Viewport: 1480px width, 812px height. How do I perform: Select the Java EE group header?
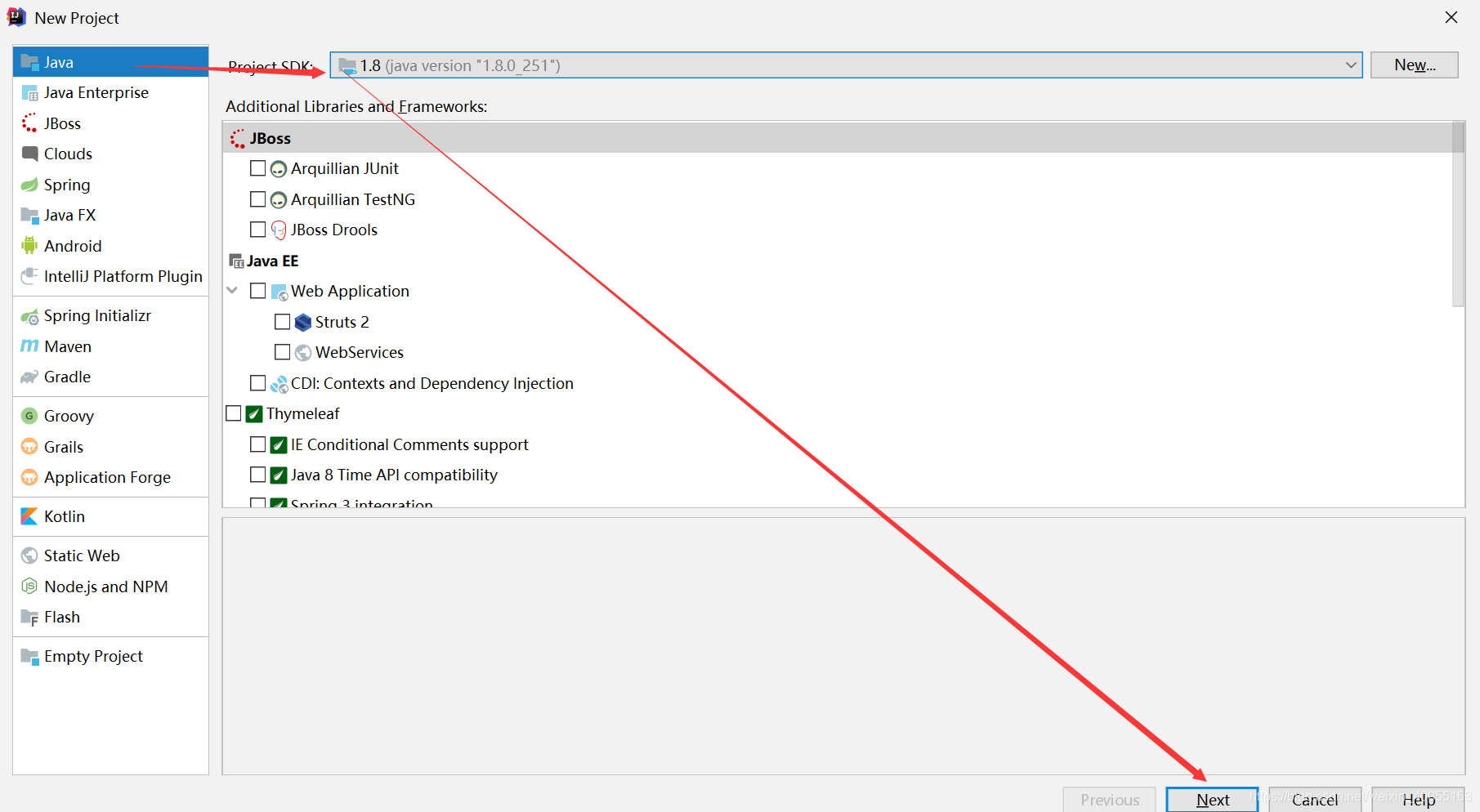pyautogui.click(x=837, y=261)
